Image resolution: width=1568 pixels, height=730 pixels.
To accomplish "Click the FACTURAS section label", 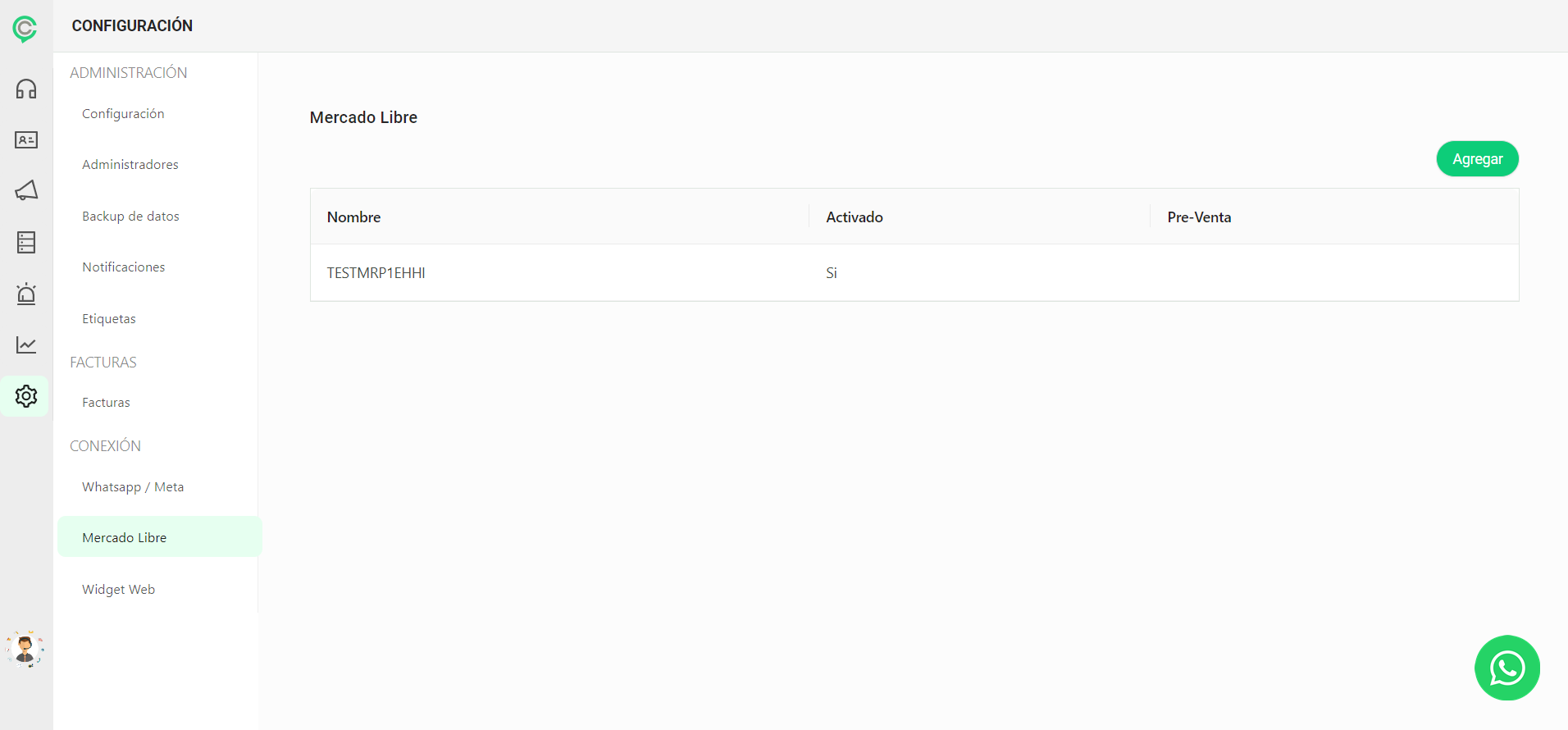I will [103, 363].
